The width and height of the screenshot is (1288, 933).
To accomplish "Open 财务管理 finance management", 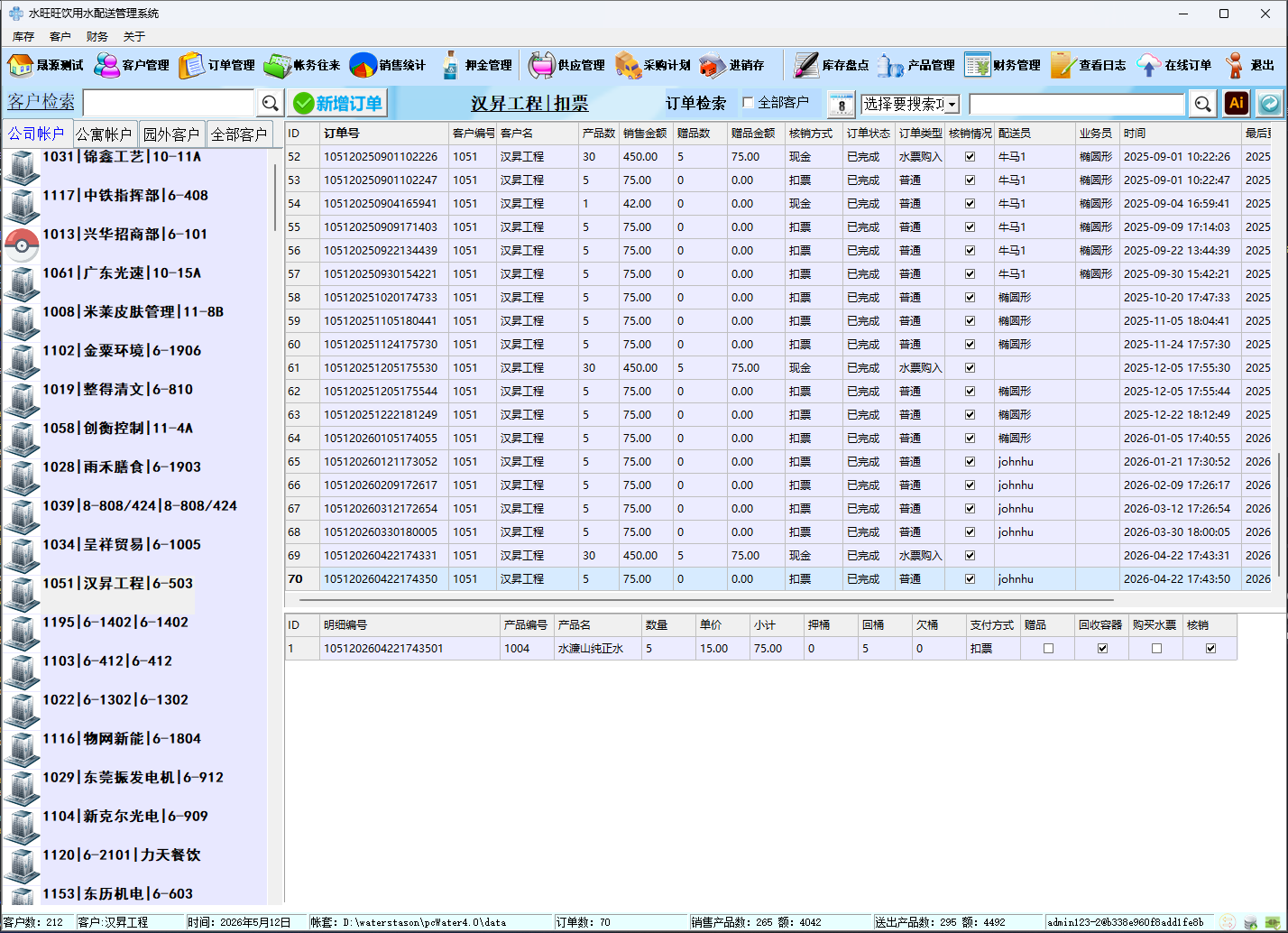I will point(1002,65).
